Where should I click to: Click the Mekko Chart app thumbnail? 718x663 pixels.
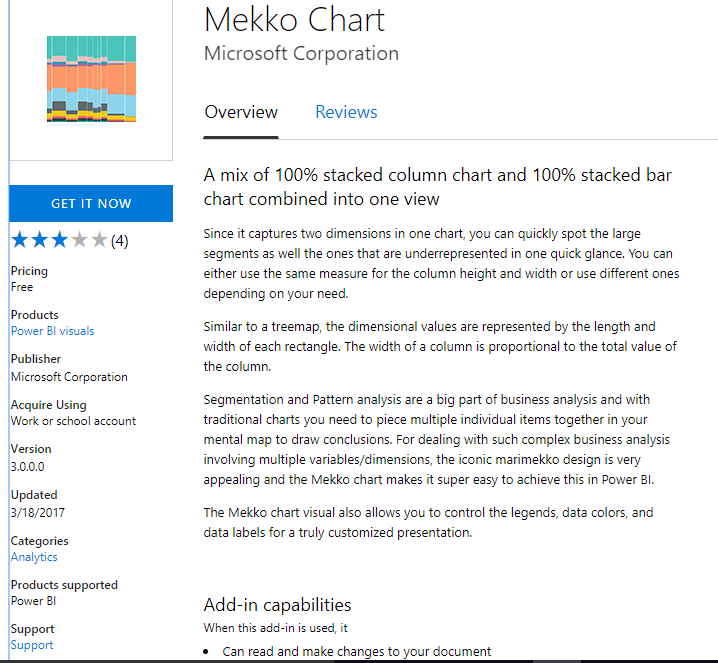tap(91, 79)
